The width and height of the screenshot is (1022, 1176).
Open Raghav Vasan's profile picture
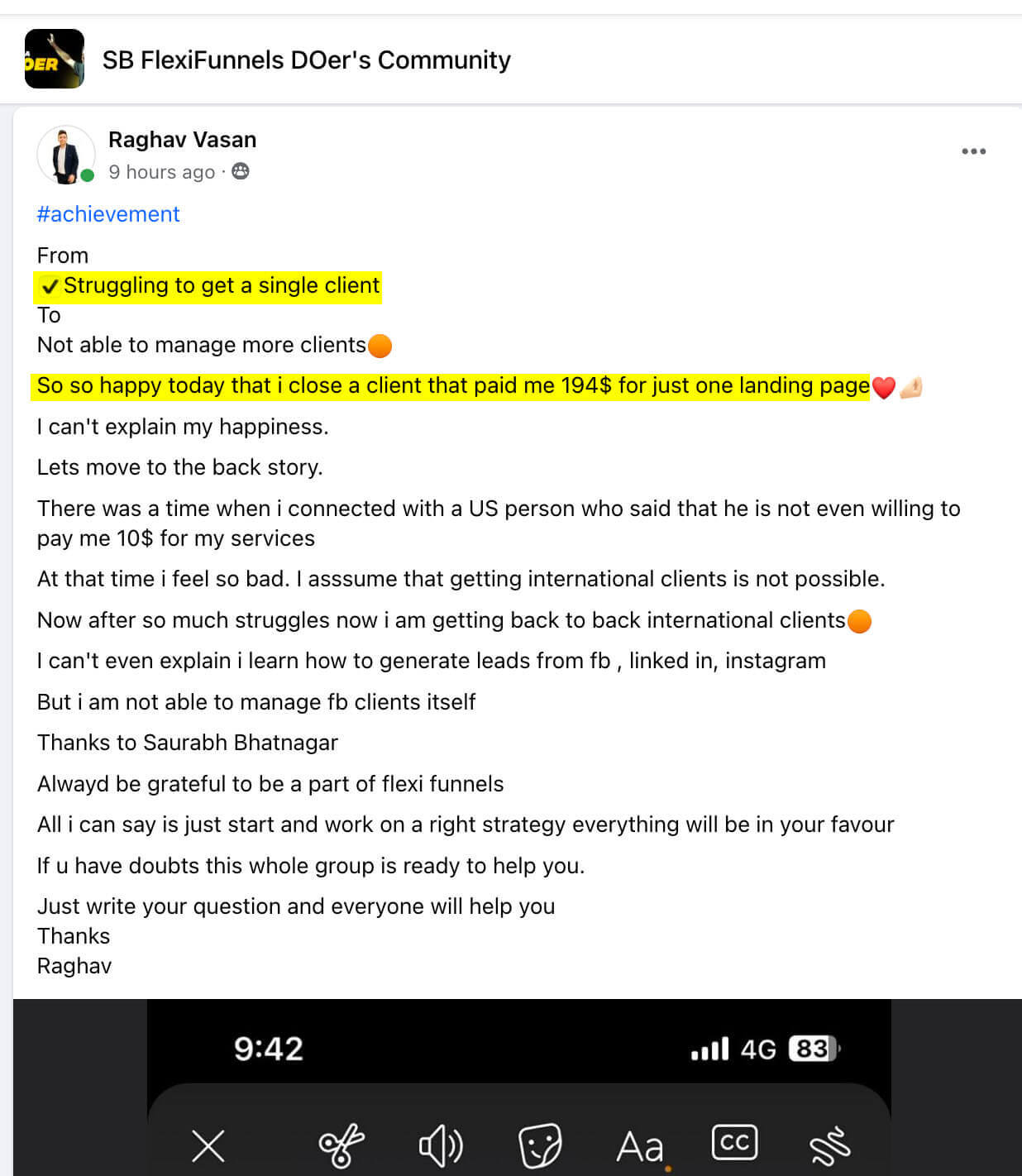coord(65,155)
